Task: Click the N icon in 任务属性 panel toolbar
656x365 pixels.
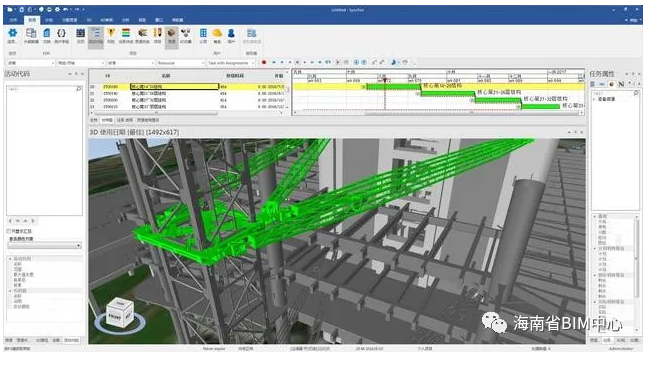Action: coord(621,84)
